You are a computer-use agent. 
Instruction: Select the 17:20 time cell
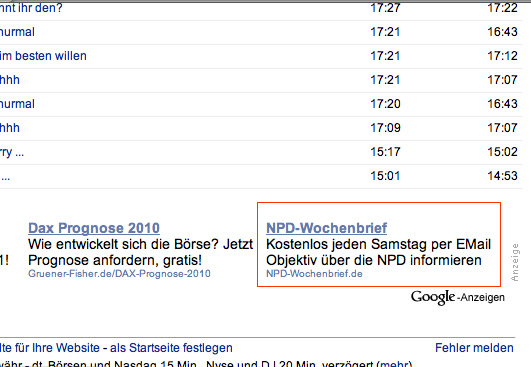[385, 104]
